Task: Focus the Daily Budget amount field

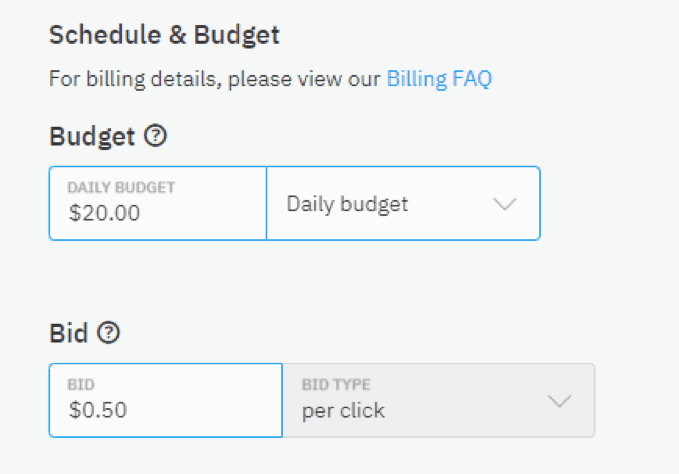Action: (158, 203)
